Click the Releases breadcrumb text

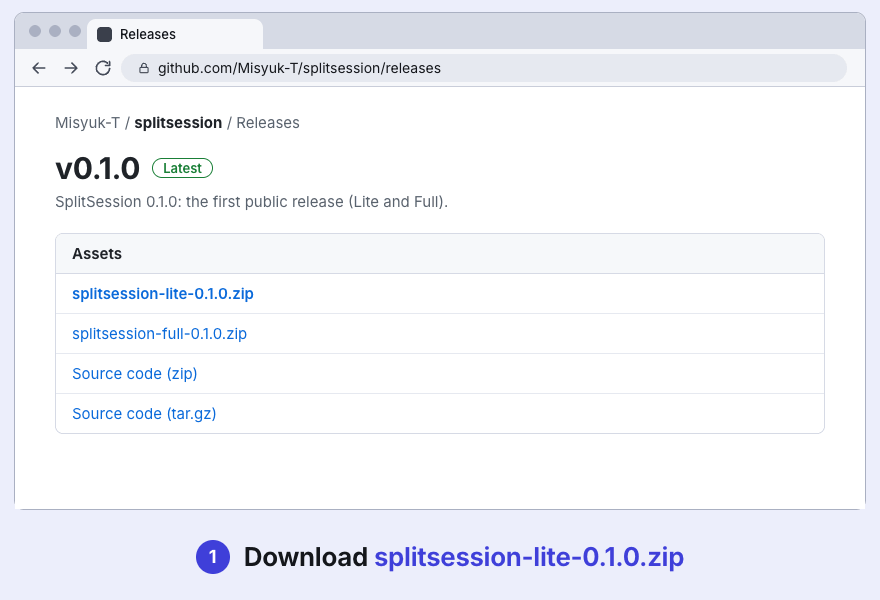pos(268,123)
